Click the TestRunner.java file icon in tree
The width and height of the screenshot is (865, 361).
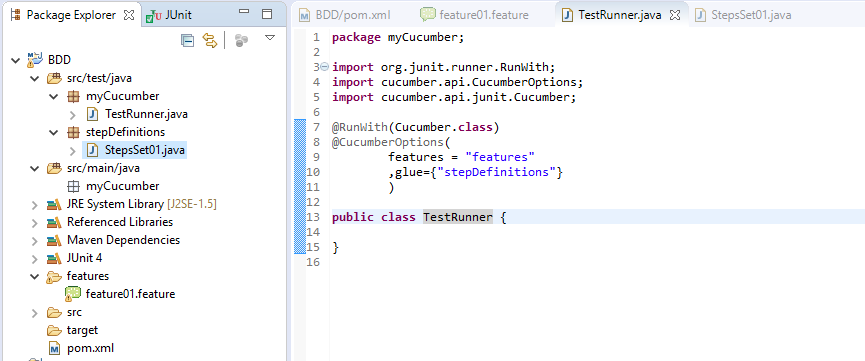click(x=93, y=114)
